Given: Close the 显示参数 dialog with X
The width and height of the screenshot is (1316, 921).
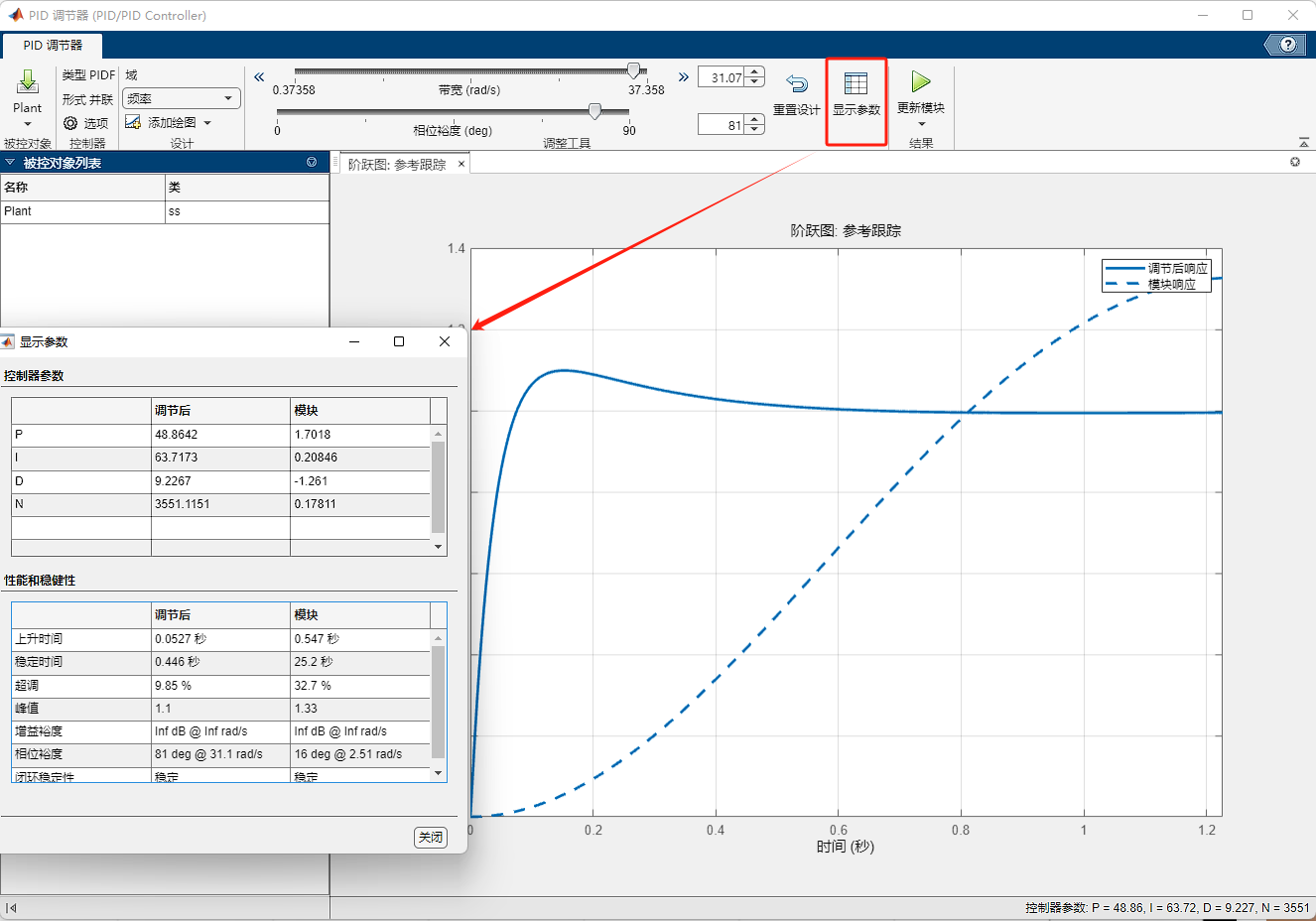Looking at the screenshot, I should coord(445,341).
